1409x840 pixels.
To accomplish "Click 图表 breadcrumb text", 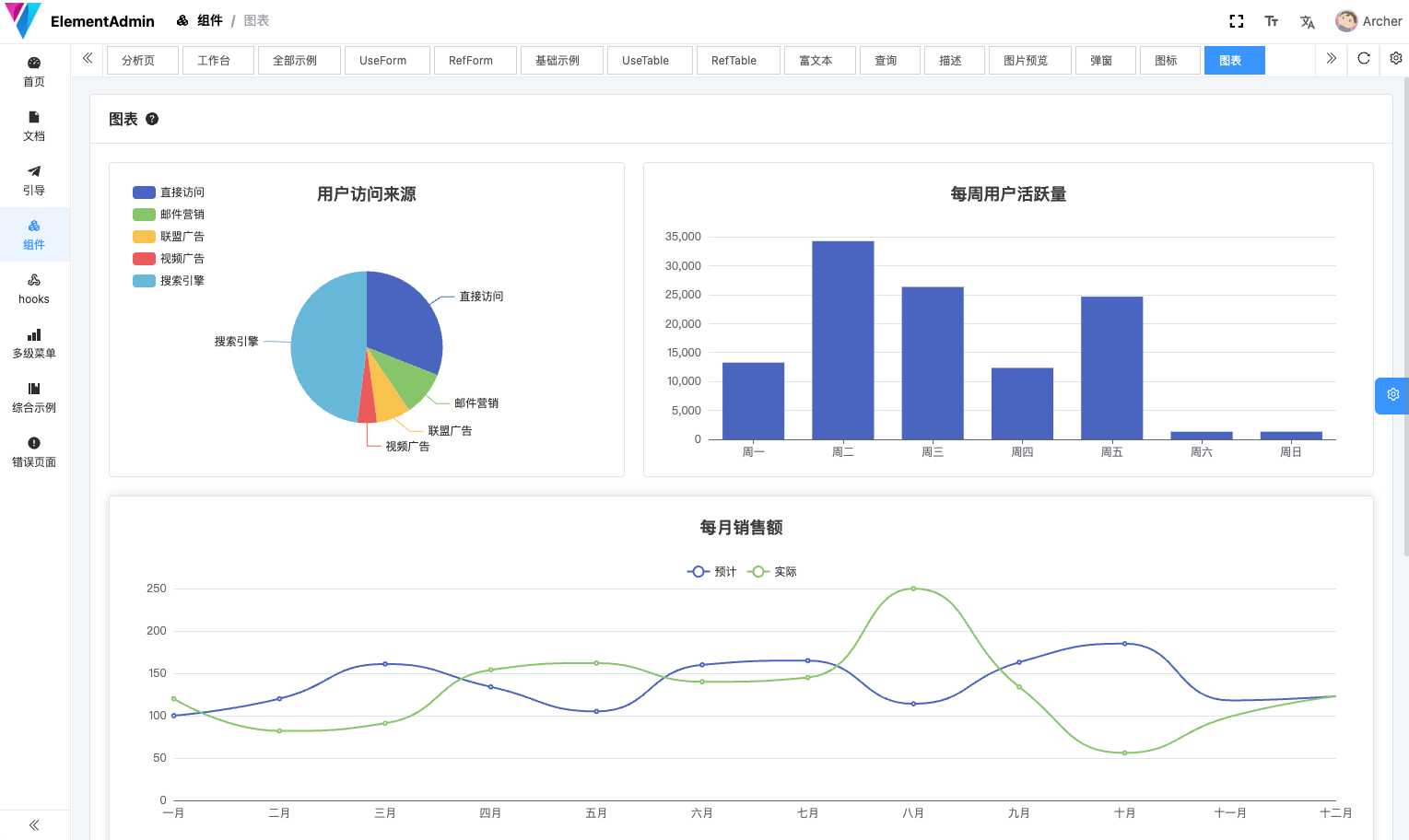I will pos(256,20).
